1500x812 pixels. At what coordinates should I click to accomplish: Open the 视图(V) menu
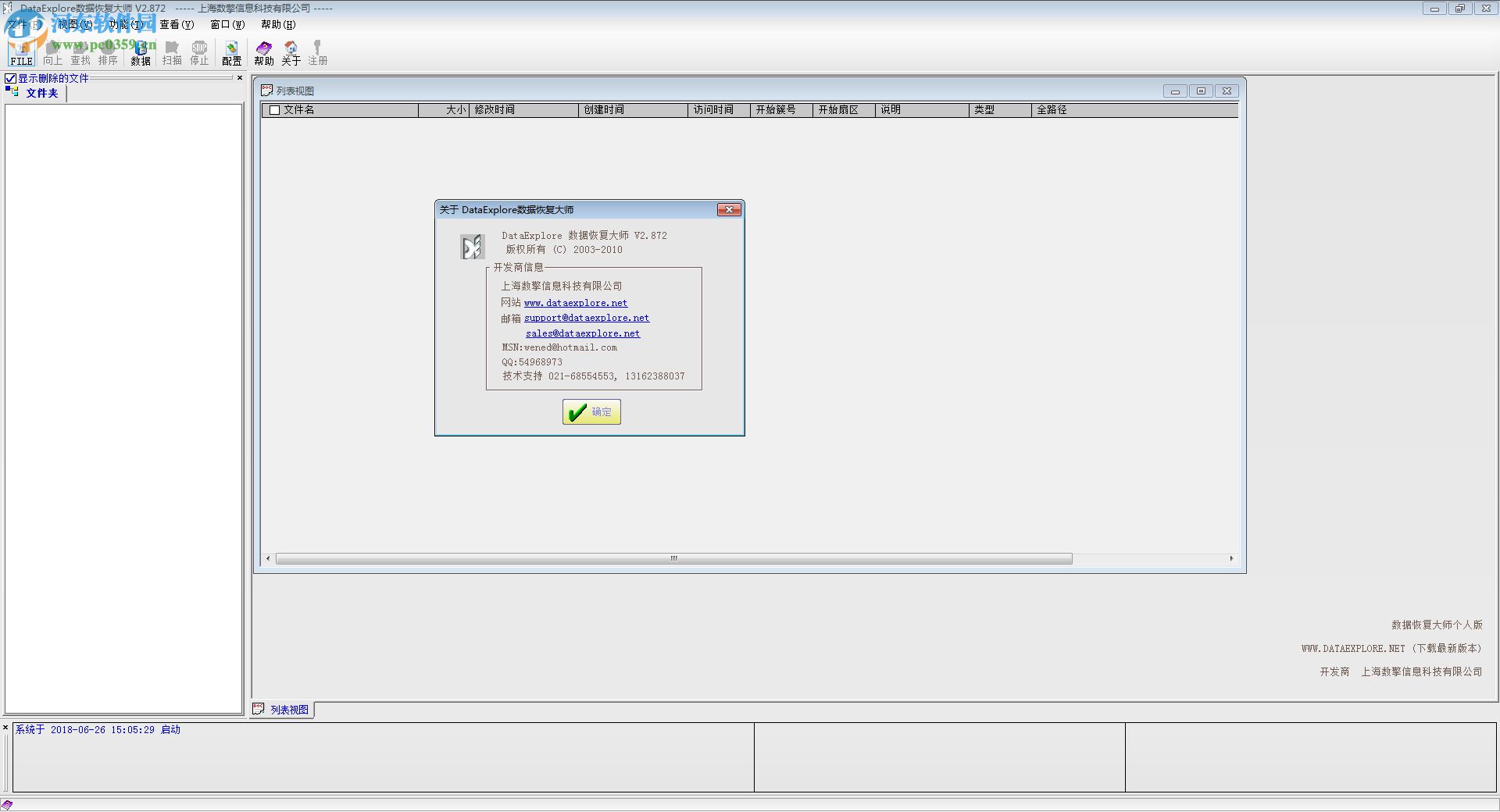coord(75,24)
